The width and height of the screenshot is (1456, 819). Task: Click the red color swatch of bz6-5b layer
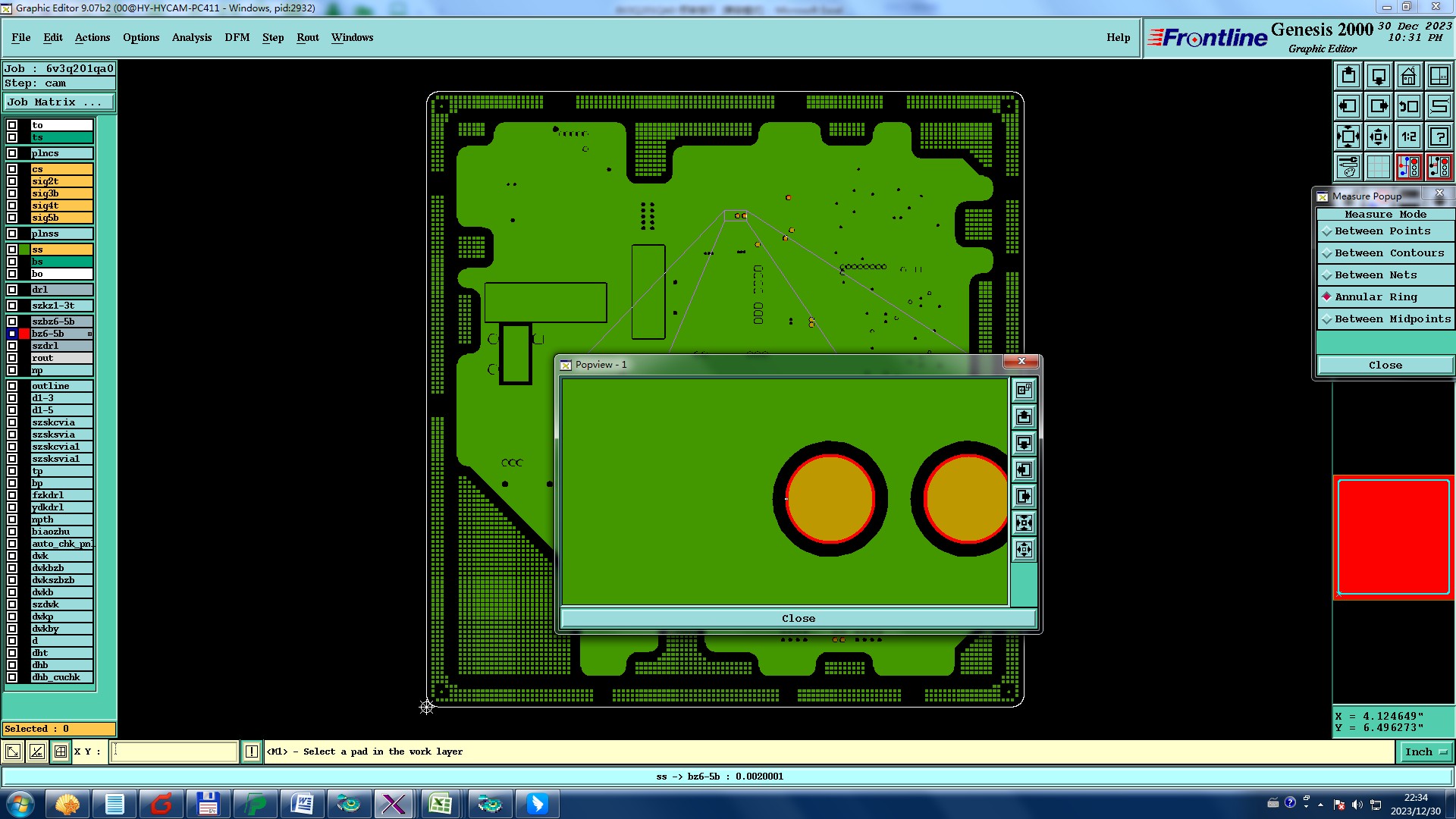24,334
